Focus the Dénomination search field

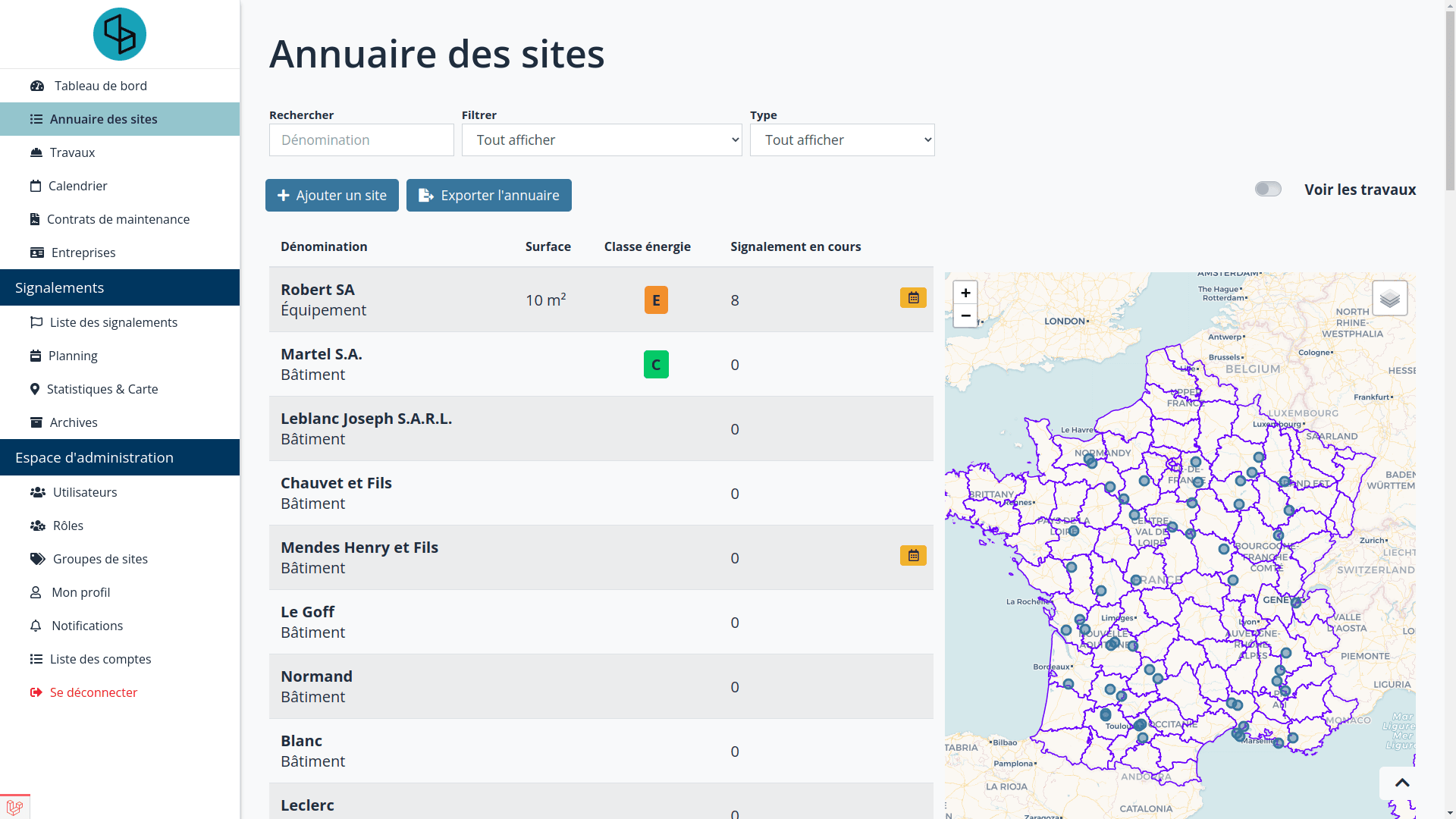[x=361, y=140]
